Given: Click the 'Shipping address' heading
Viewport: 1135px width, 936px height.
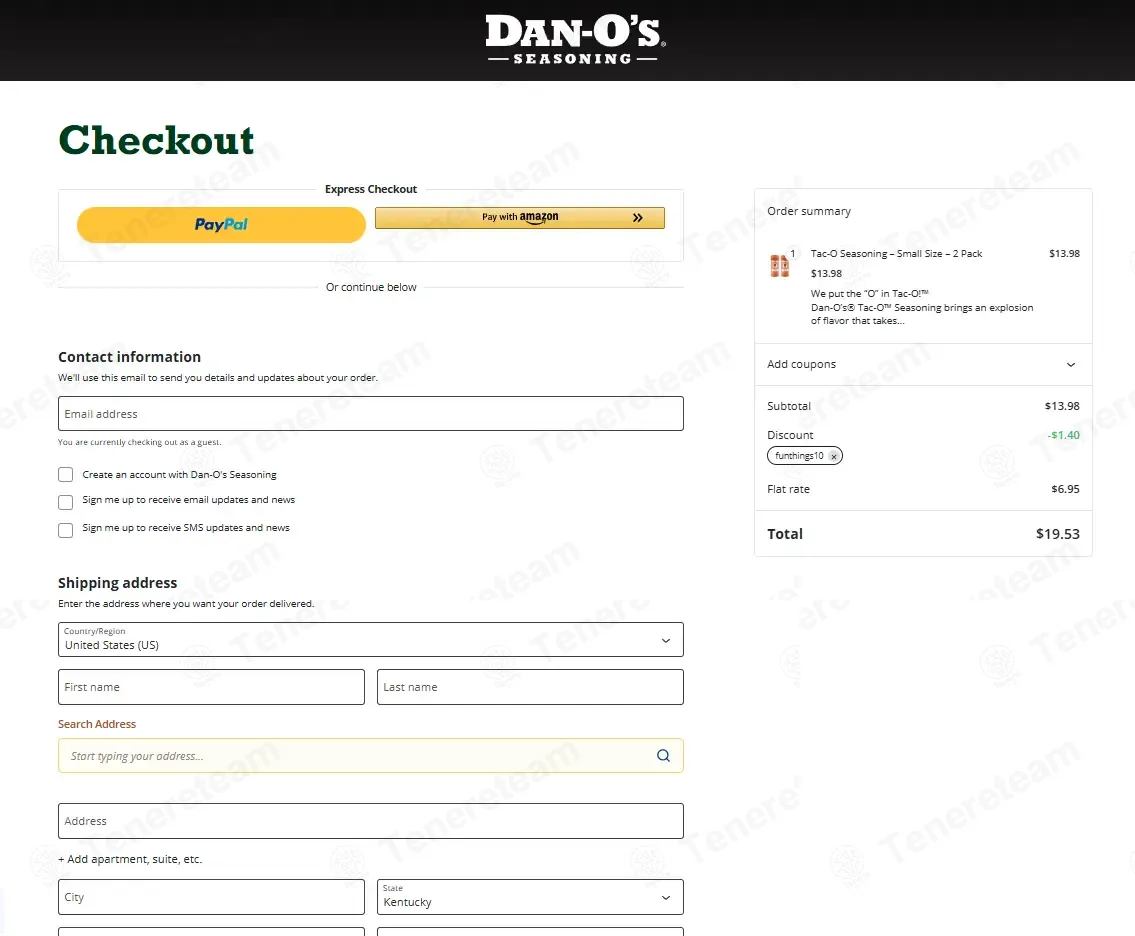Looking at the screenshot, I should (117, 583).
